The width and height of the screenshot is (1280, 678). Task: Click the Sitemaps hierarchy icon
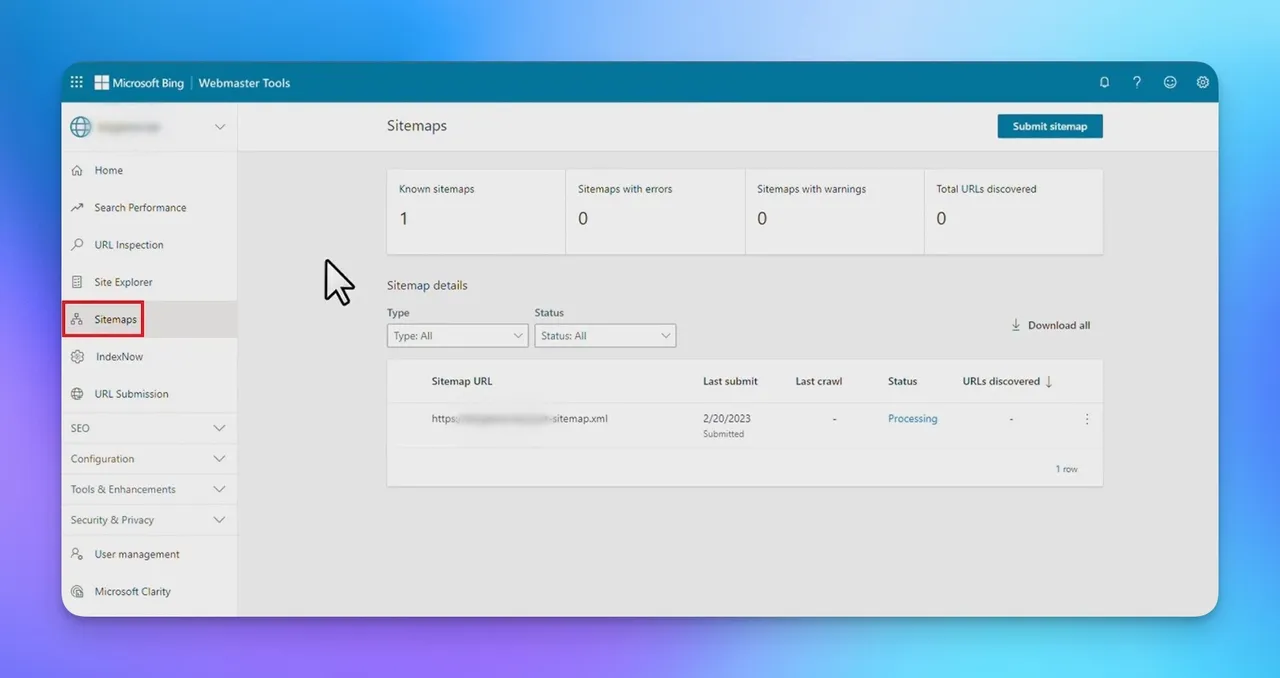[77, 320]
